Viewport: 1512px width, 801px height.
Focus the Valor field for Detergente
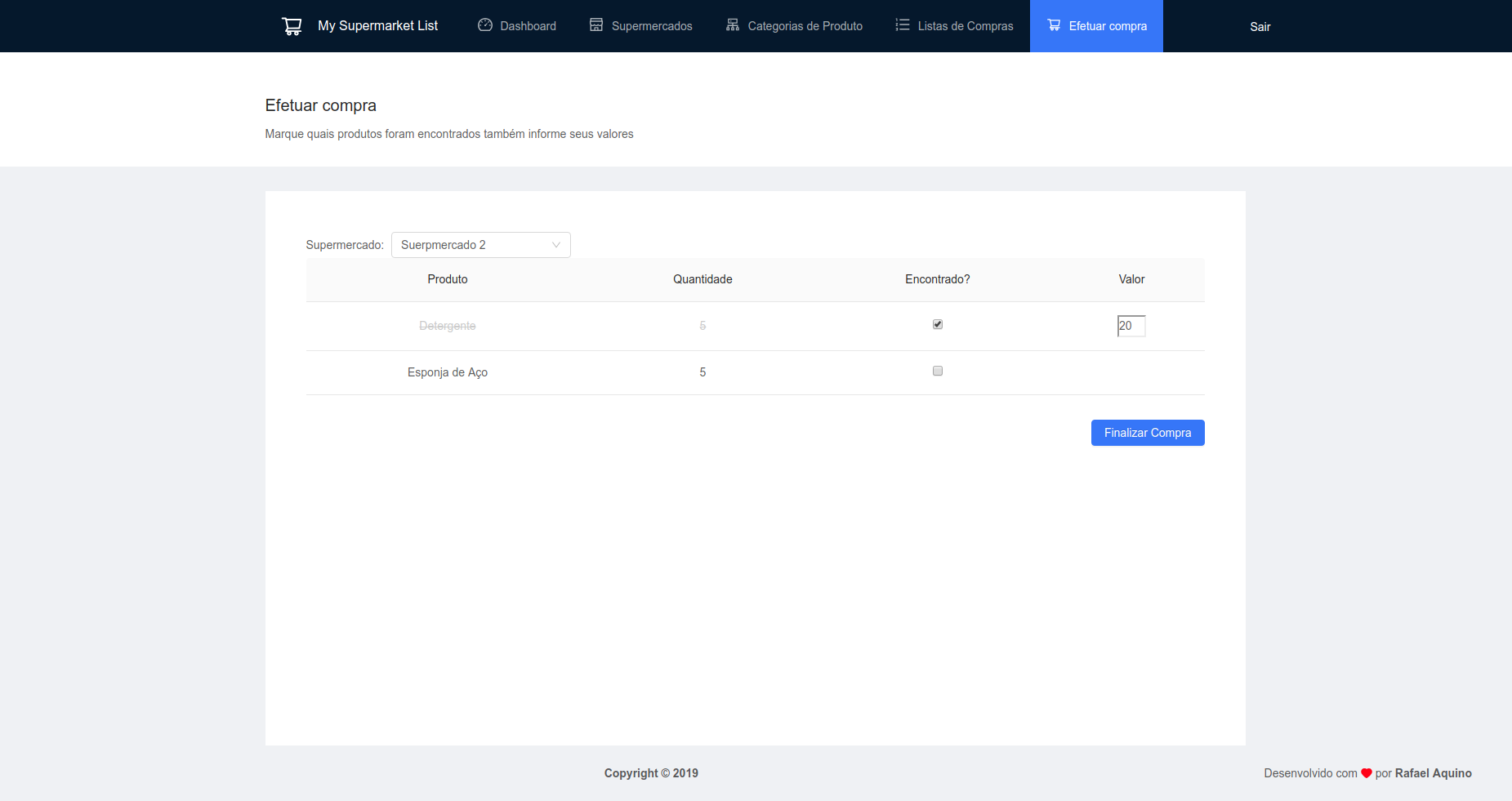[x=1131, y=326]
